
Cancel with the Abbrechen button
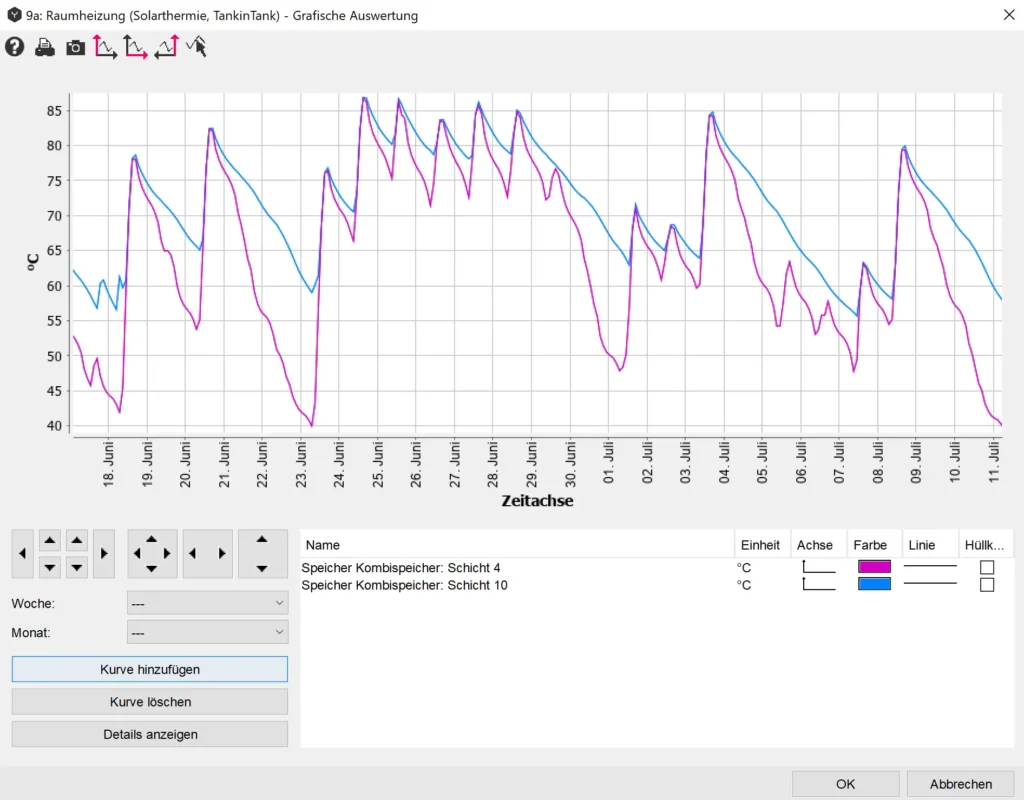tap(961, 784)
